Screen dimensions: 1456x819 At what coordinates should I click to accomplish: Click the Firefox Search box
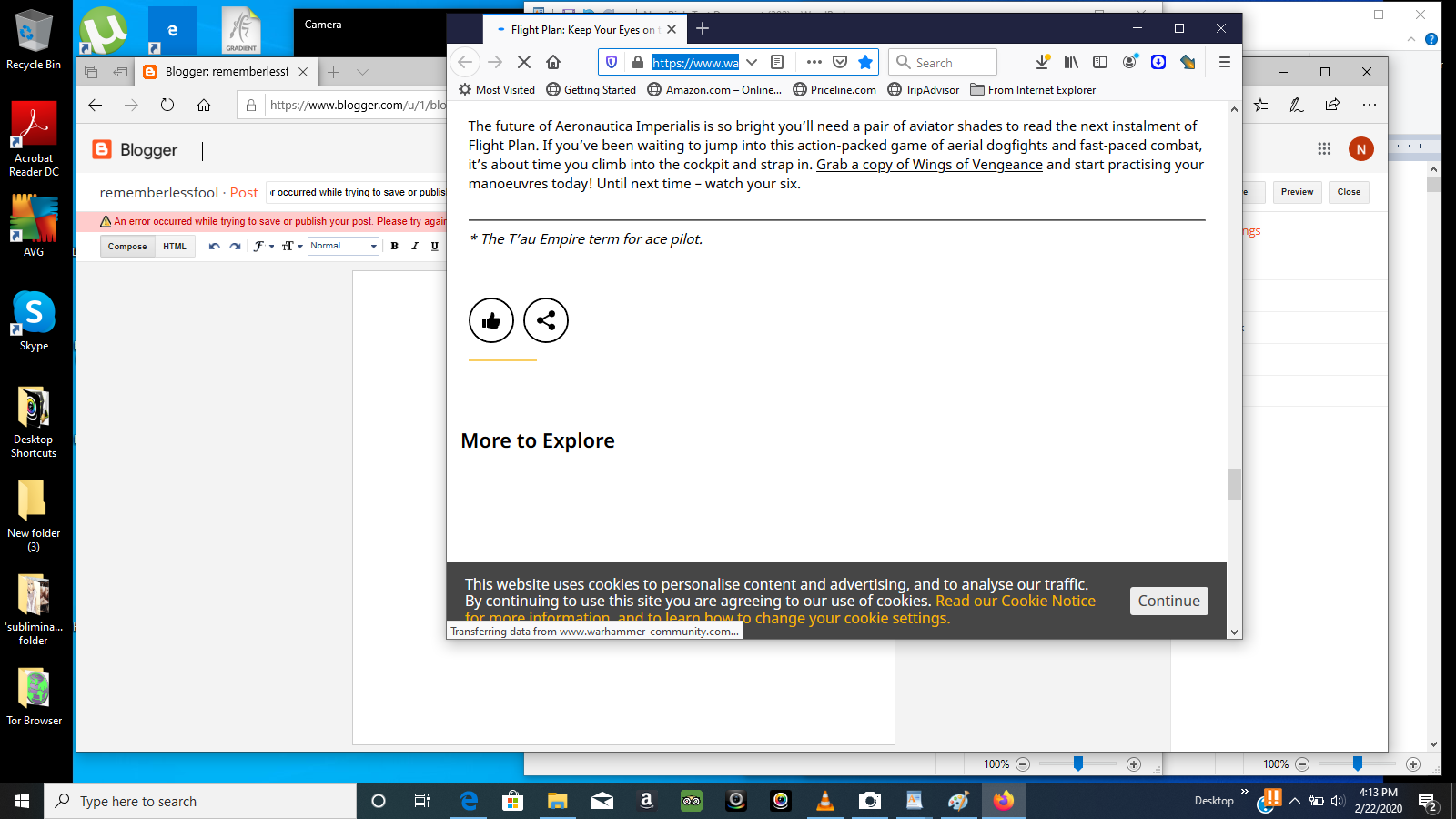(943, 62)
